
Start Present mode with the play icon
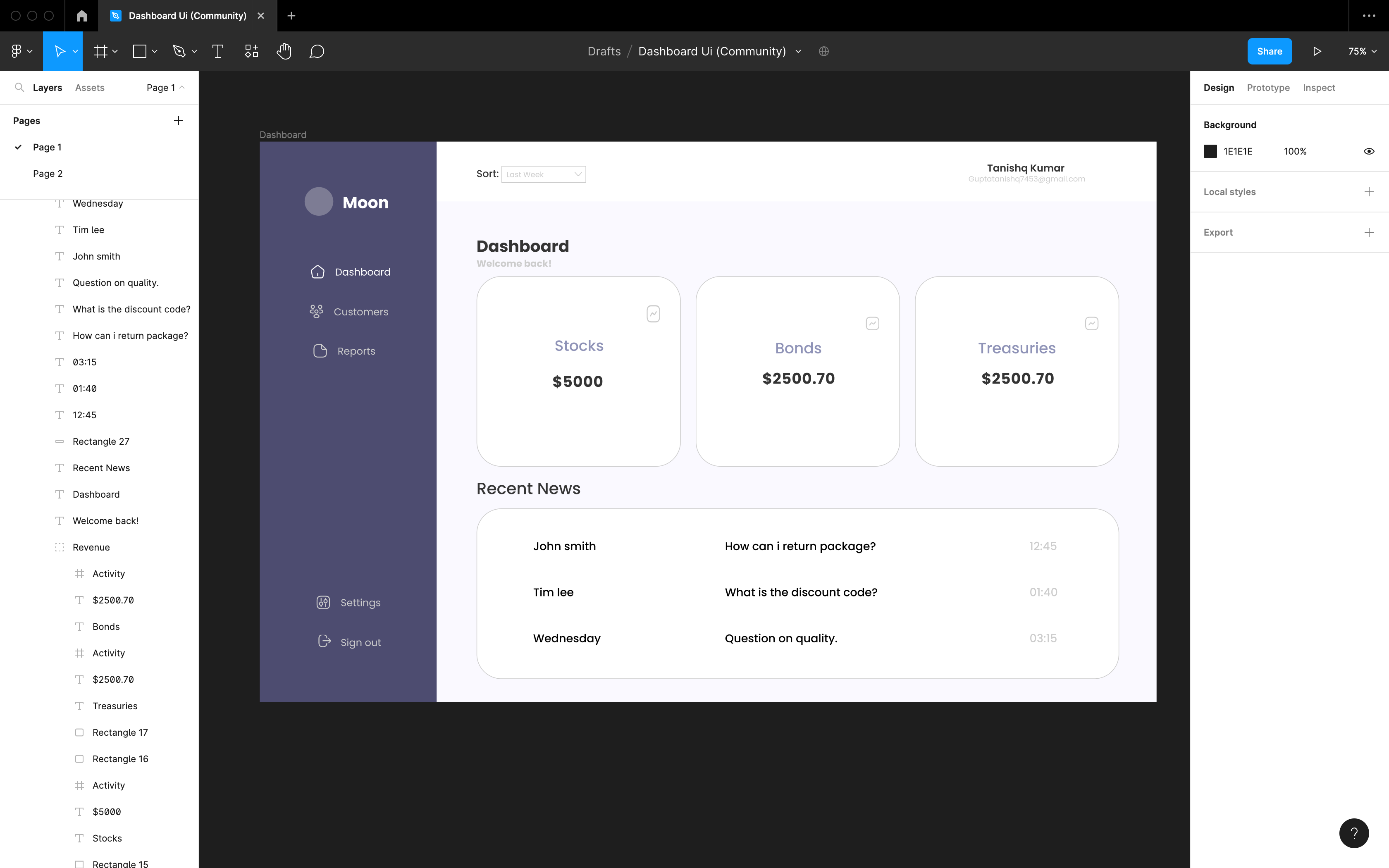1316,51
